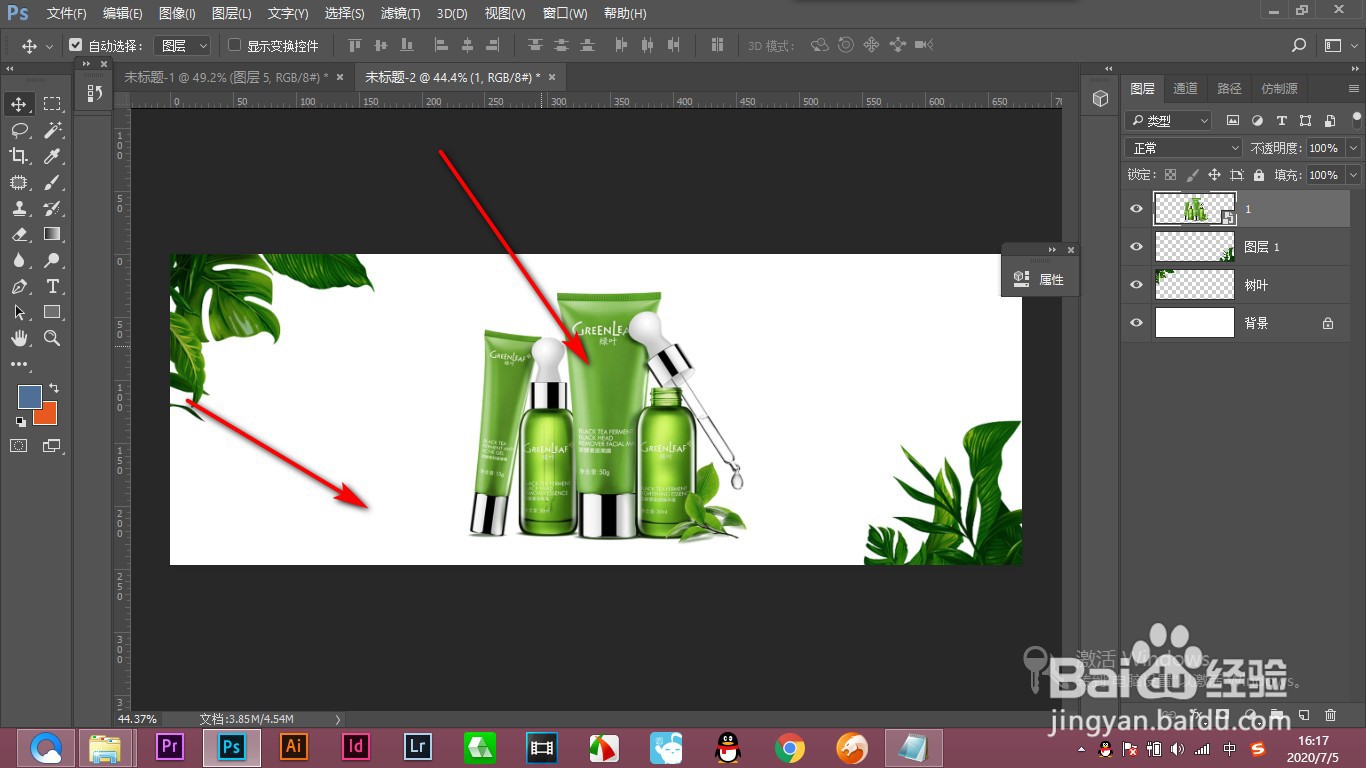The width and height of the screenshot is (1366, 768).
Task: Filter layers by pixel layer icon
Action: pyautogui.click(x=1232, y=120)
